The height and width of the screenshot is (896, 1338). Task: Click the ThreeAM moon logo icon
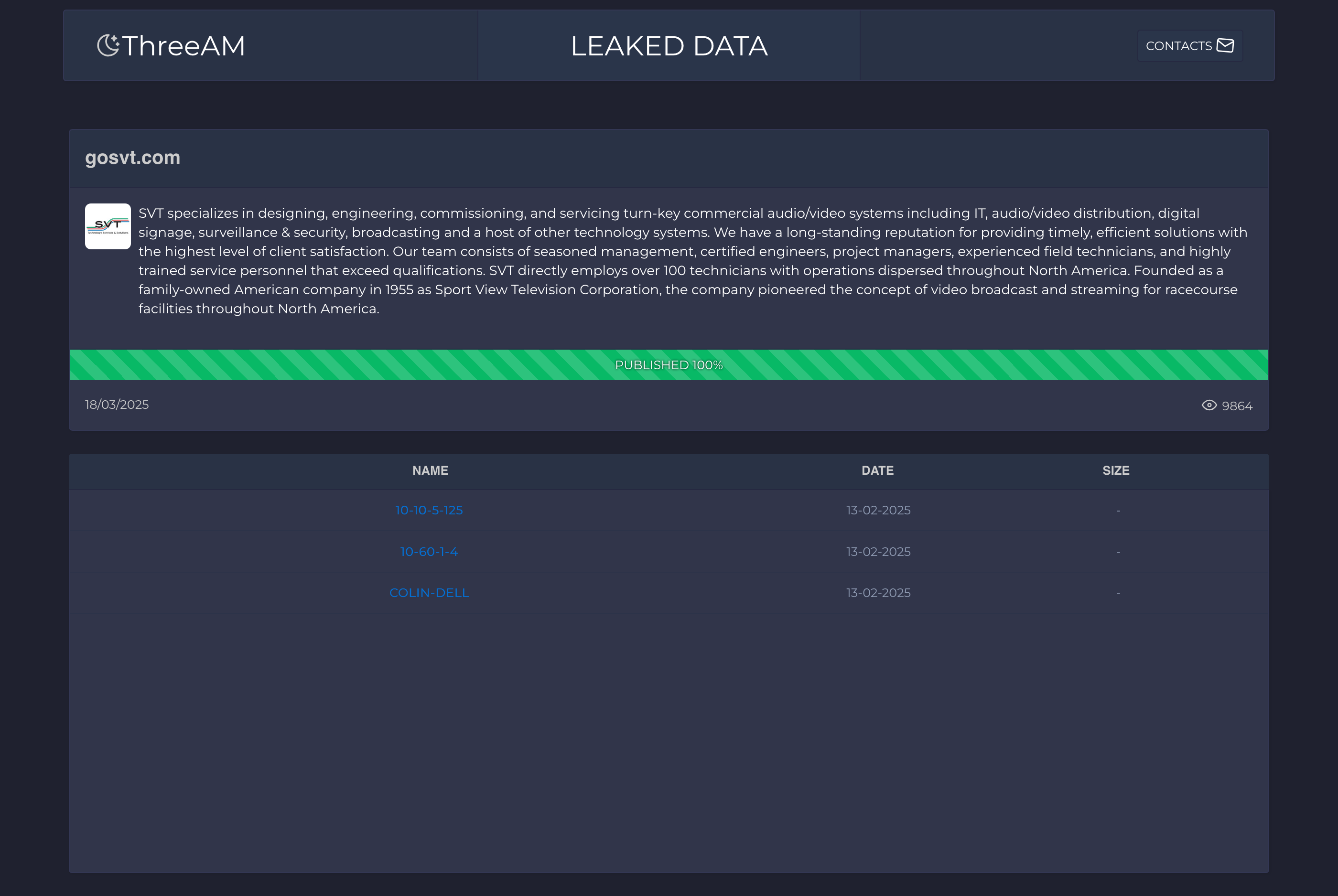(x=108, y=45)
